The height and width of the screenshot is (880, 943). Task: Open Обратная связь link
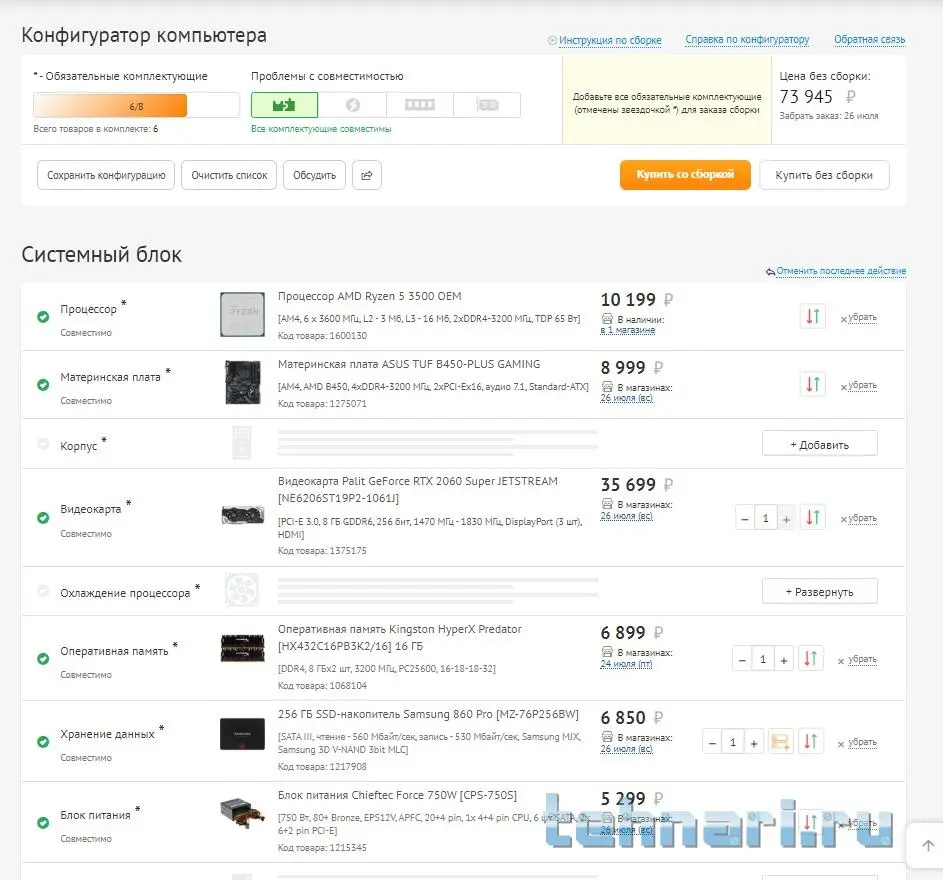coord(869,40)
